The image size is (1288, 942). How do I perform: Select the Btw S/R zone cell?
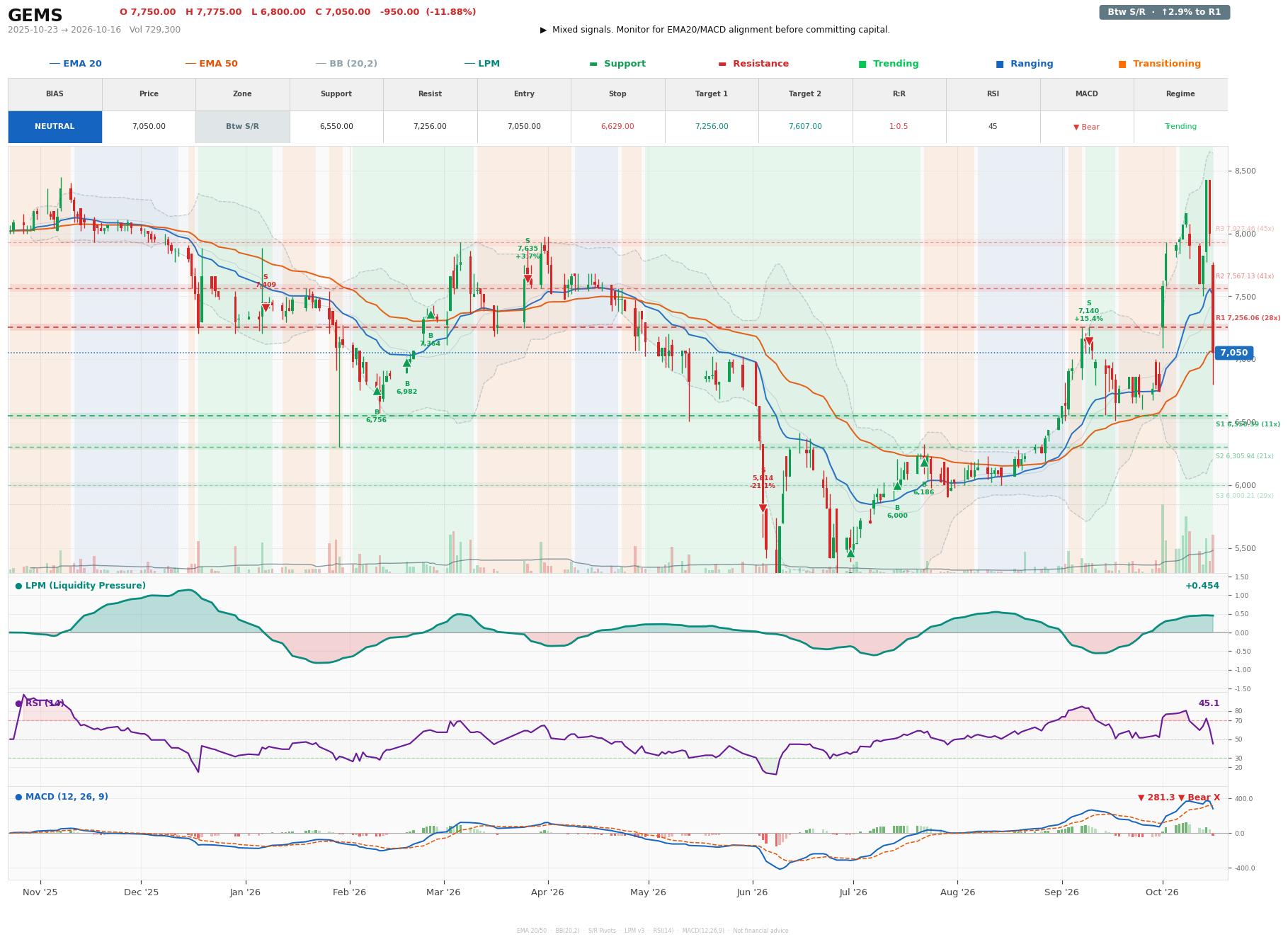click(242, 127)
